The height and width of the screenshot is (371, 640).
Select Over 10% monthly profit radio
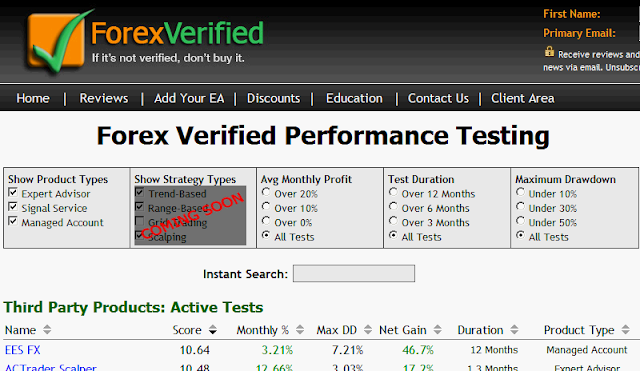coord(266,206)
